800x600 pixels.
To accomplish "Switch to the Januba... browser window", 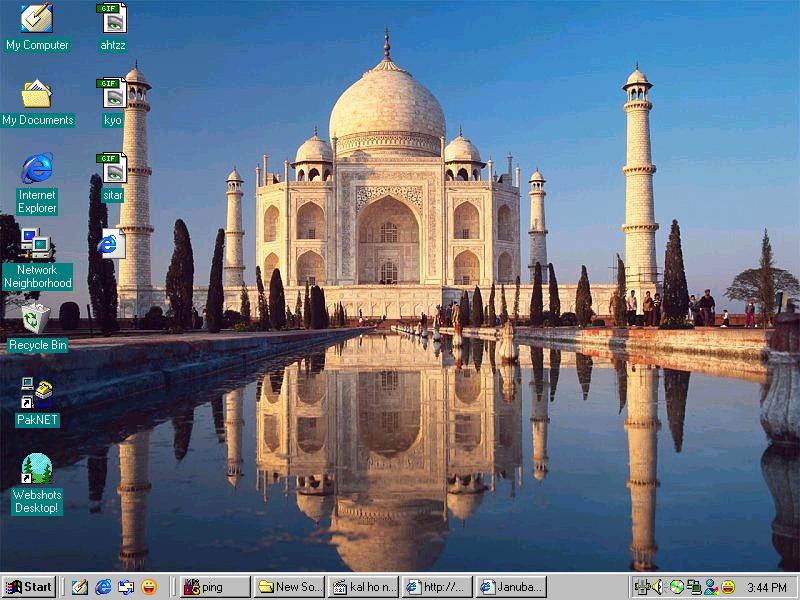I will 511,587.
